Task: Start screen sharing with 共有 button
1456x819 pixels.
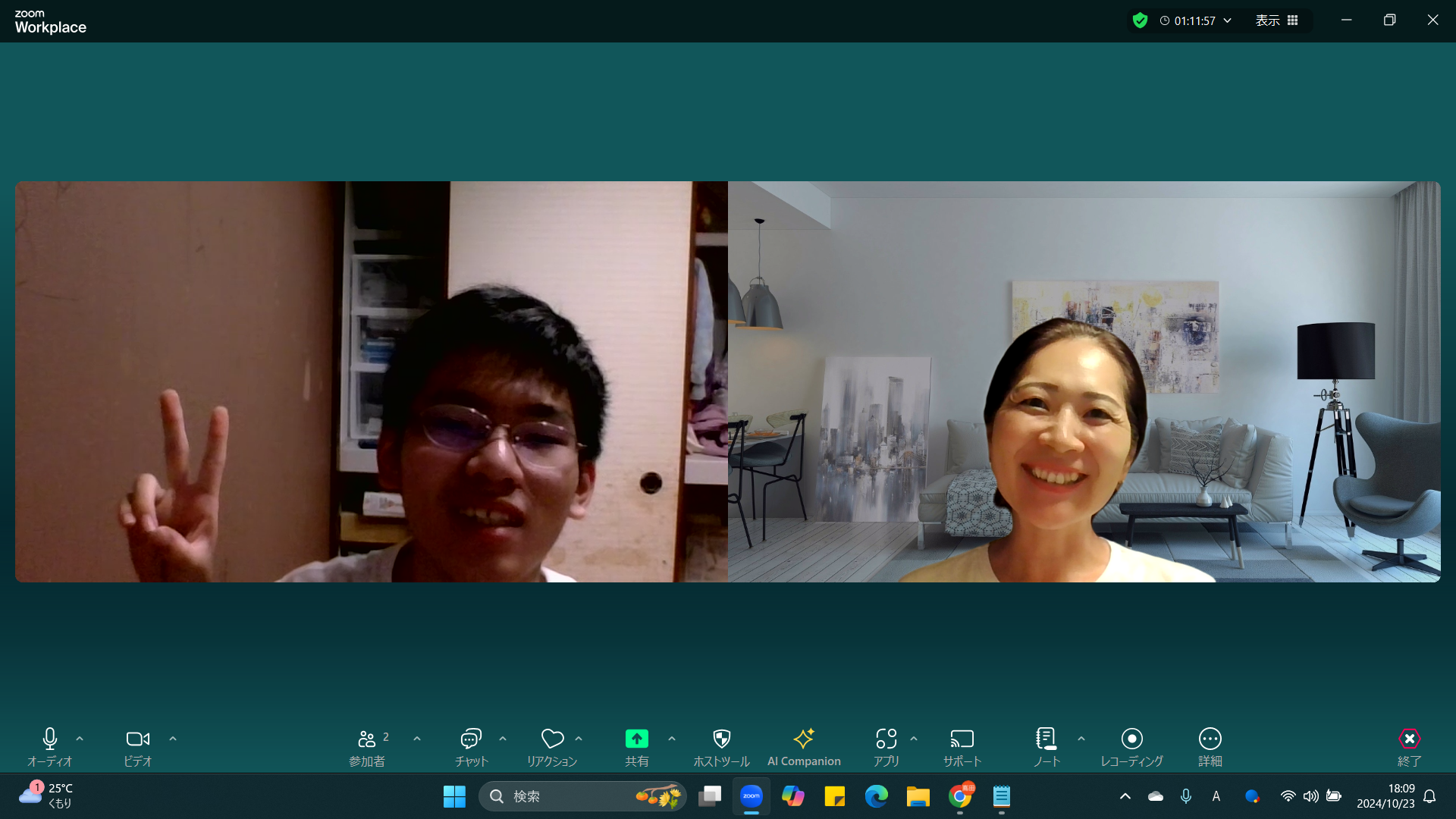Action: tap(637, 747)
